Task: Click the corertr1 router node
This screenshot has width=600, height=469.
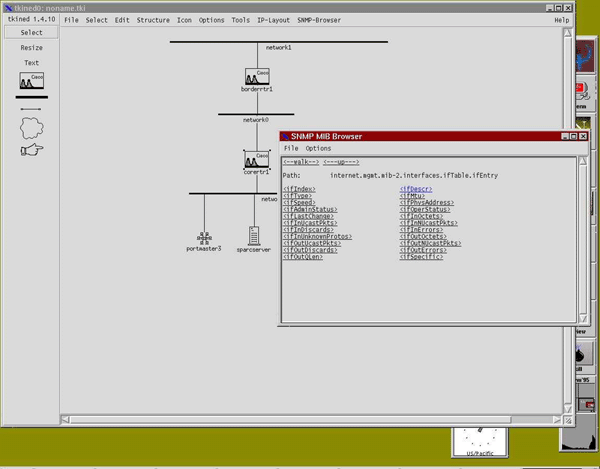Action: [x=257, y=160]
